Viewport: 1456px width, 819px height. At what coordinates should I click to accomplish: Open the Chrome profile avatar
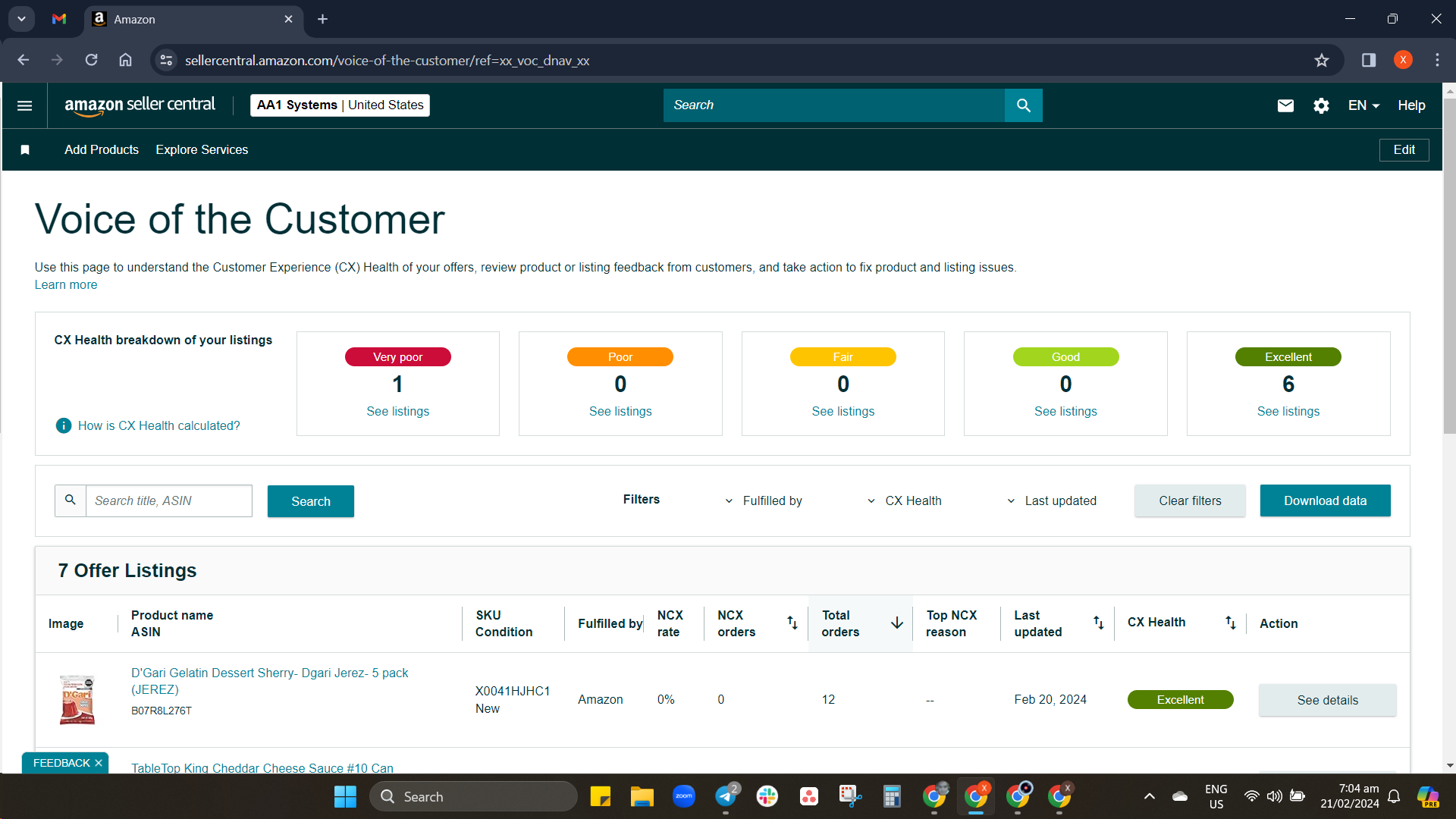point(1403,60)
